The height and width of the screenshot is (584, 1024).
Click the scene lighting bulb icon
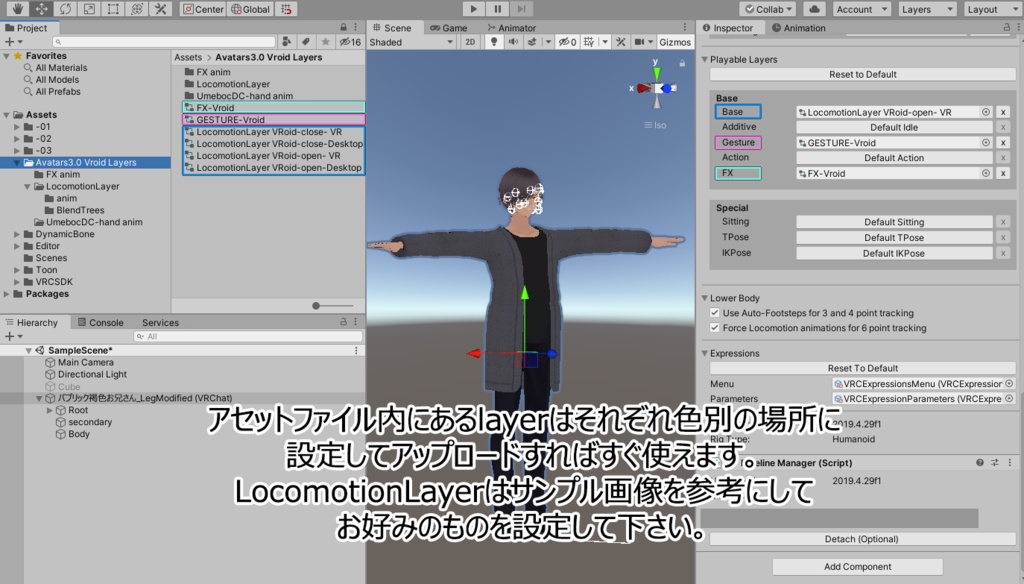pyautogui.click(x=495, y=42)
